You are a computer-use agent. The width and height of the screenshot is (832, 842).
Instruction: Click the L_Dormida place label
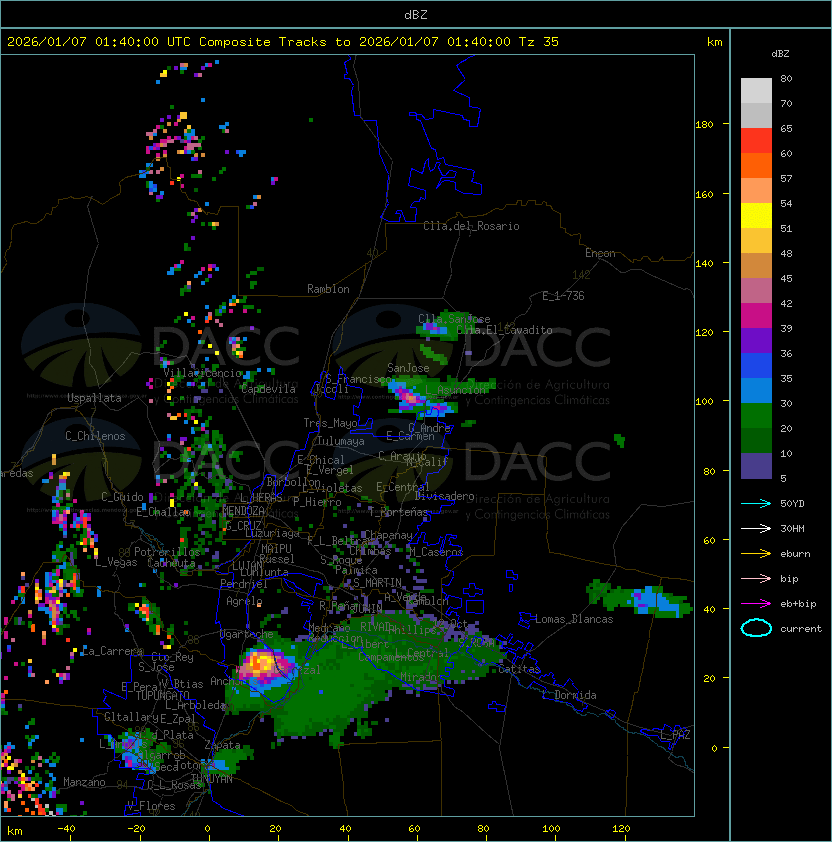point(569,695)
